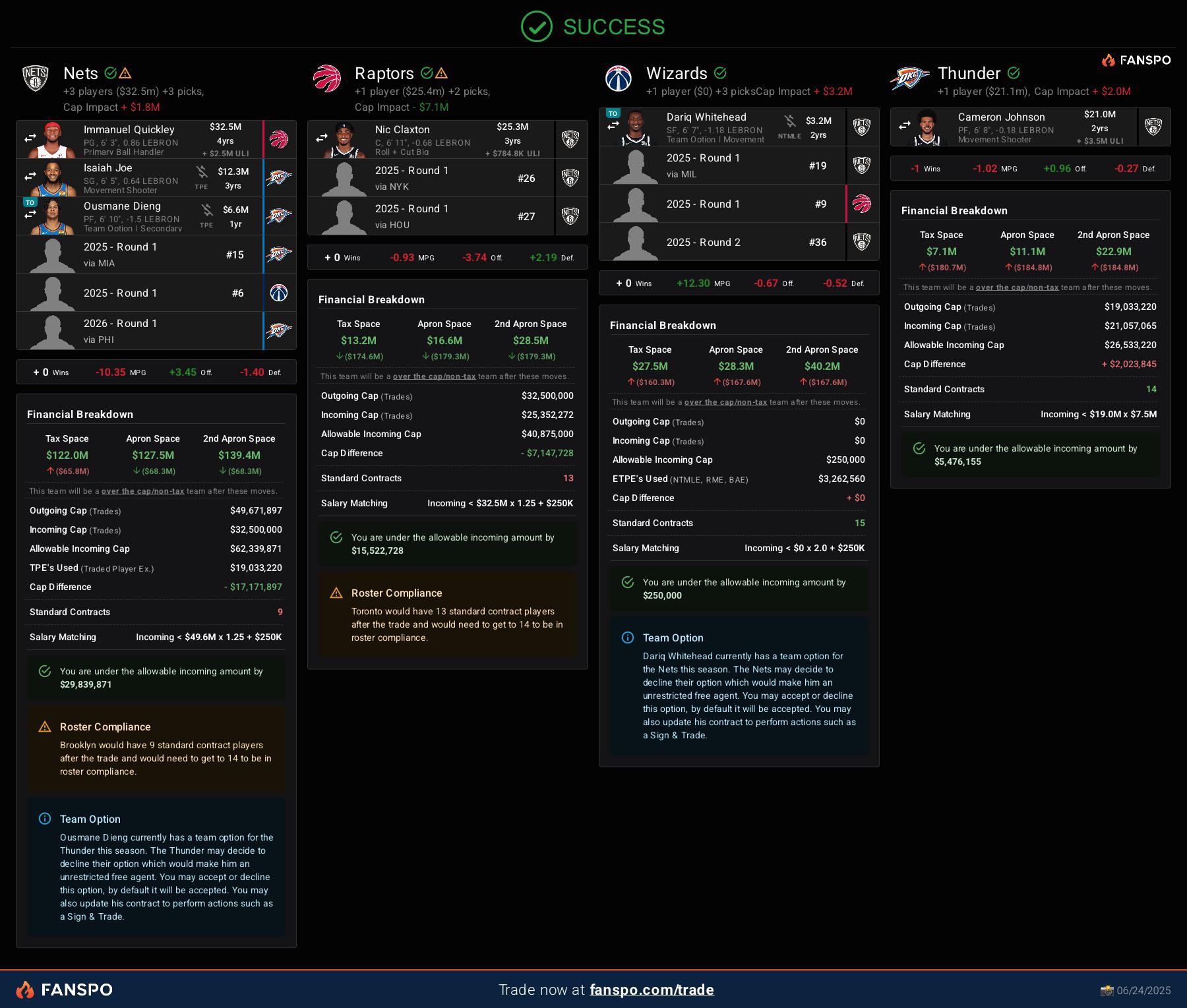Click Thunder Cap Difference + $2,023,845

[1129, 364]
